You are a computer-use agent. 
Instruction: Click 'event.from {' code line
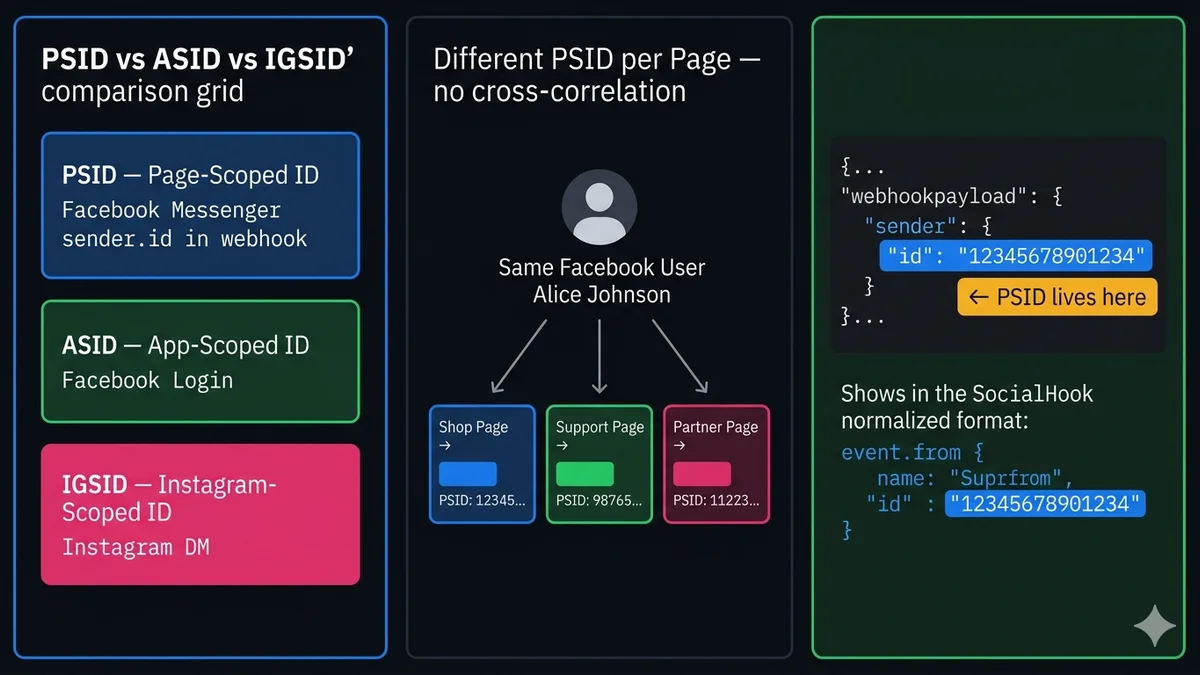[912, 452]
